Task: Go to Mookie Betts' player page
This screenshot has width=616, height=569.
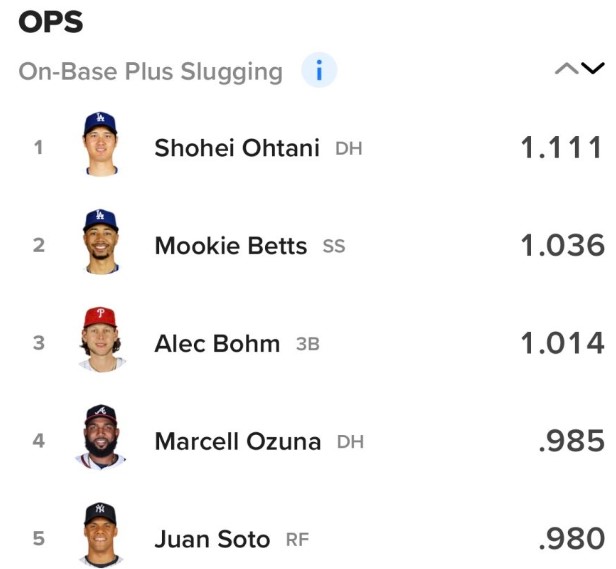Action: pyautogui.click(x=230, y=245)
